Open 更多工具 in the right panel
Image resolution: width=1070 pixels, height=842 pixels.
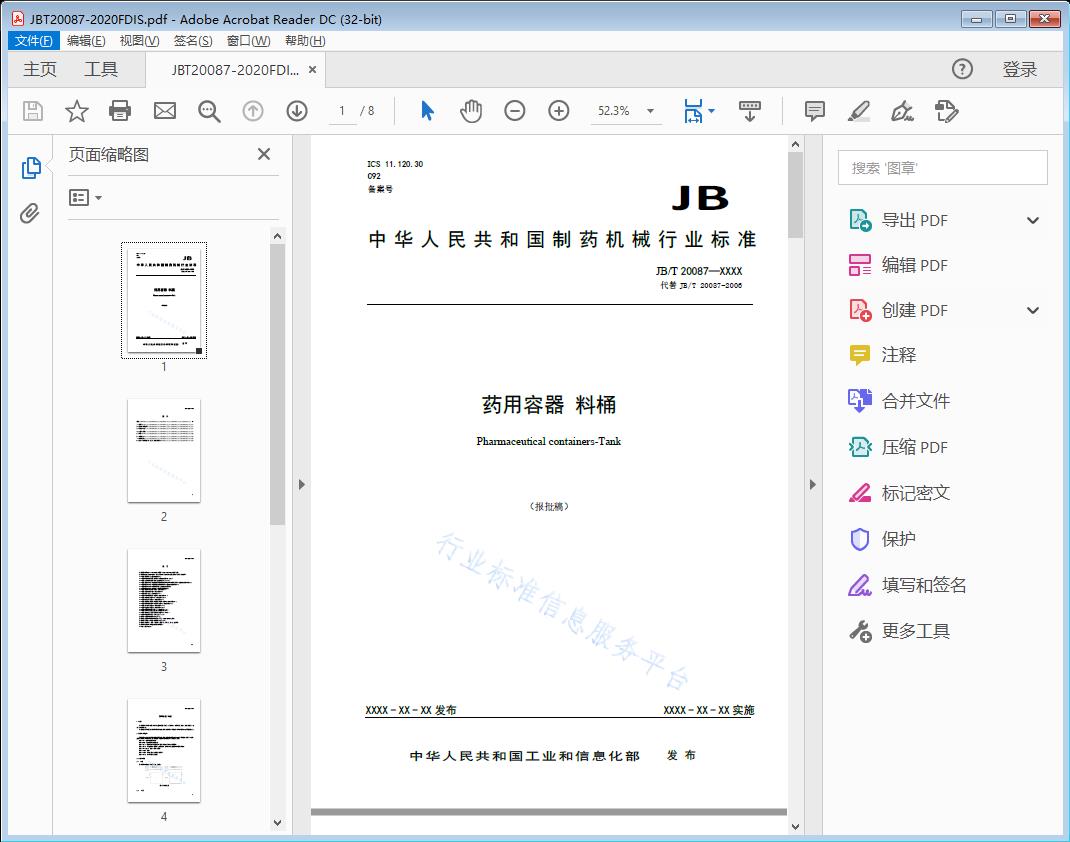(916, 631)
